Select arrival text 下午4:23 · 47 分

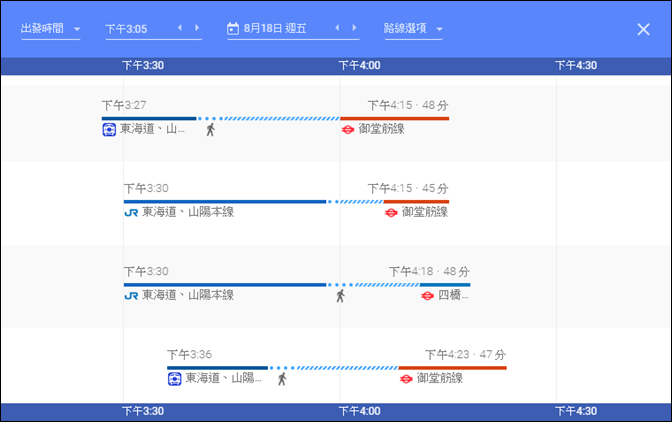465,355
